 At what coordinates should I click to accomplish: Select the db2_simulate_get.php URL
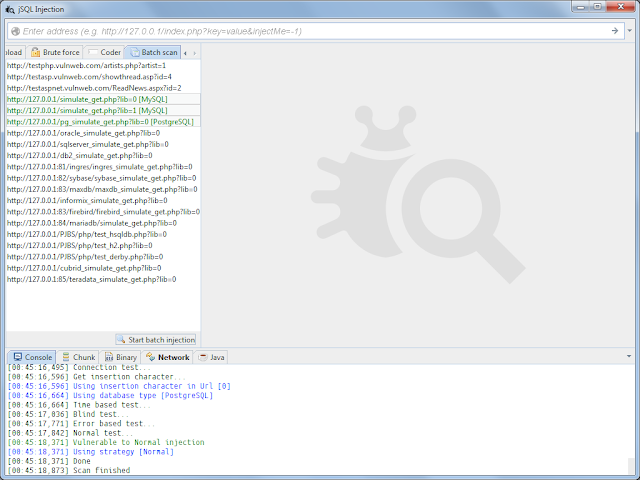103,156
